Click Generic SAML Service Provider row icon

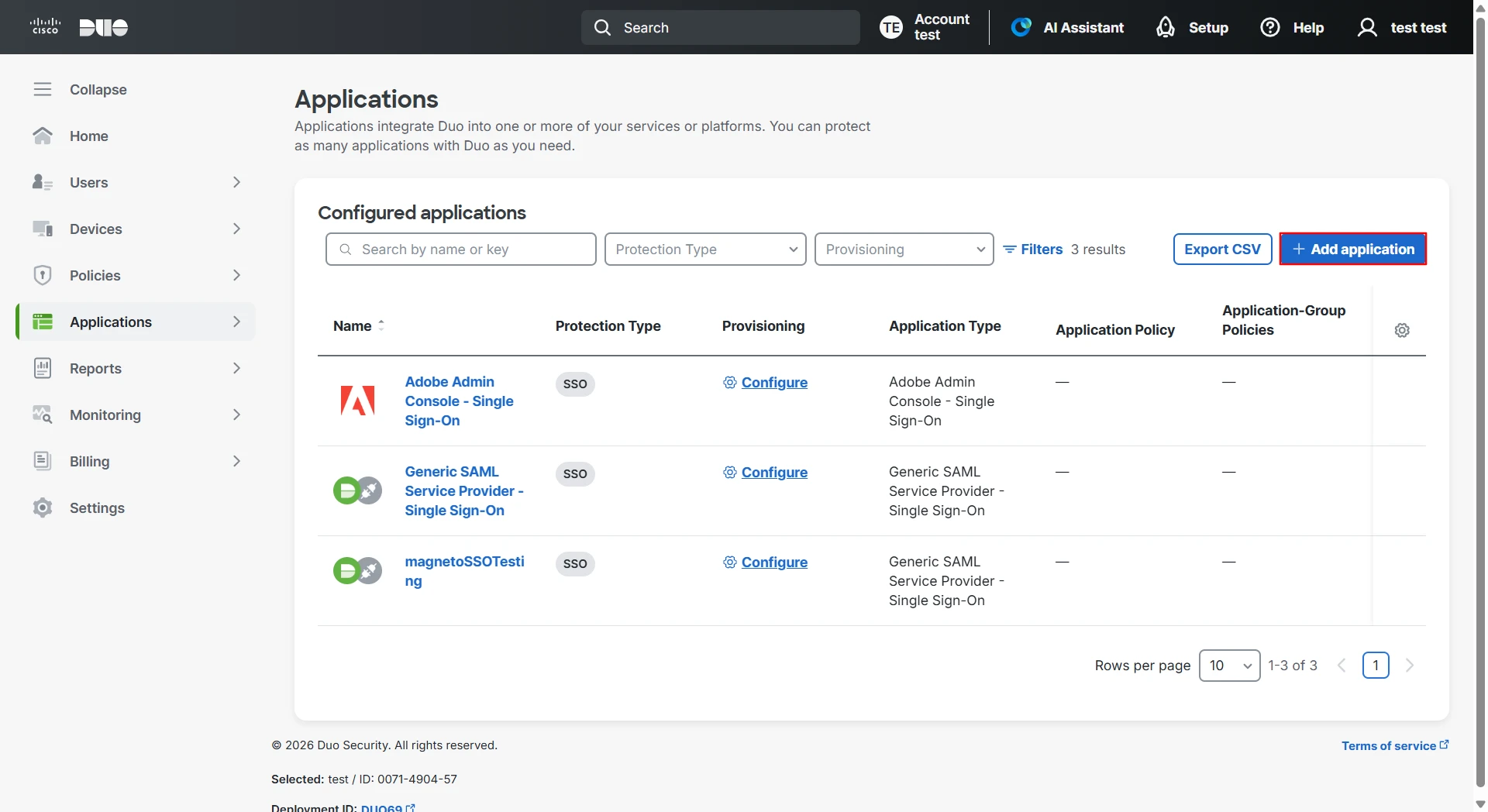pos(357,490)
